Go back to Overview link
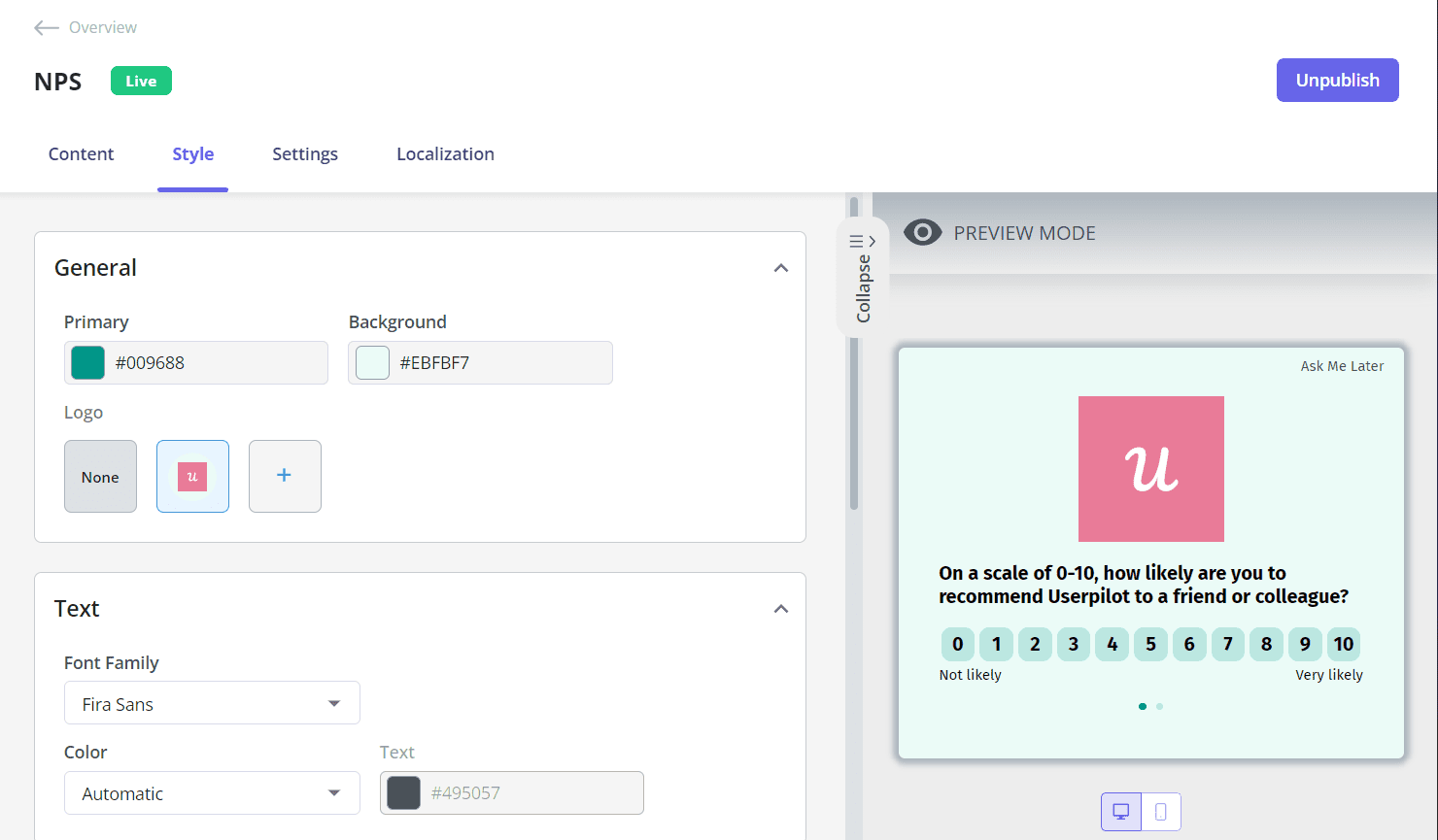The height and width of the screenshot is (840, 1438). coord(103,27)
